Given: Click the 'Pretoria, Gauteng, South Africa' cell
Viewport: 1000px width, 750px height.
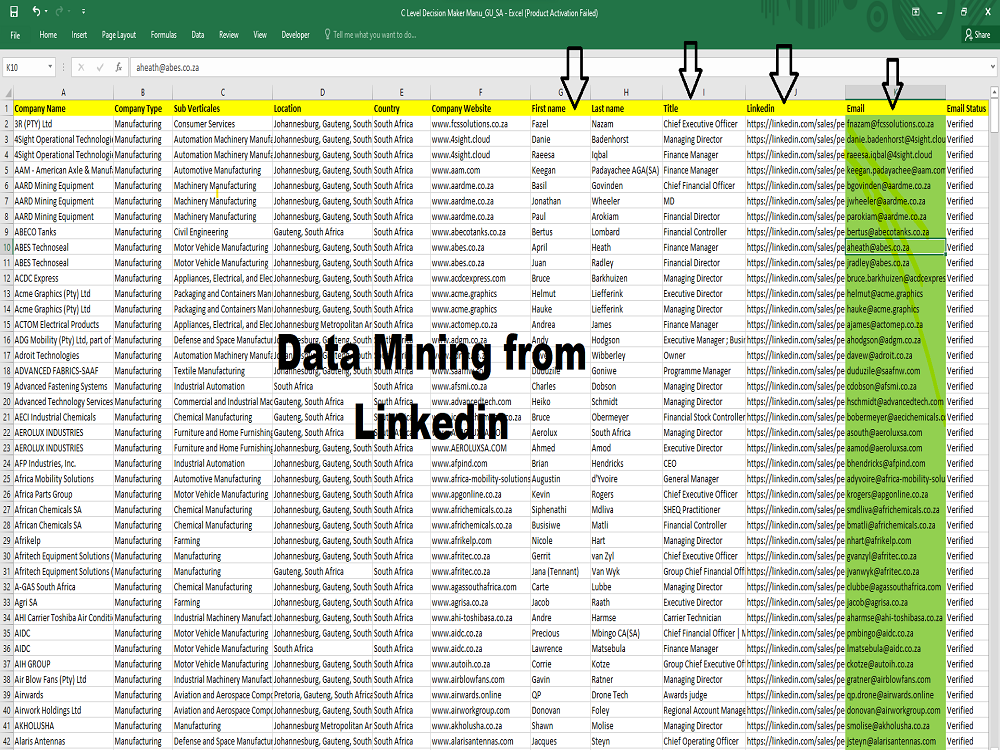Looking at the screenshot, I should (x=322, y=695).
